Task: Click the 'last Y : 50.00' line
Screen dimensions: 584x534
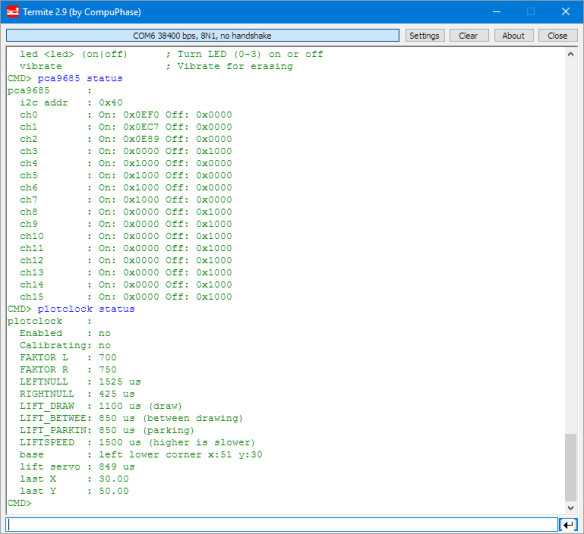Action: click(74, 491)
